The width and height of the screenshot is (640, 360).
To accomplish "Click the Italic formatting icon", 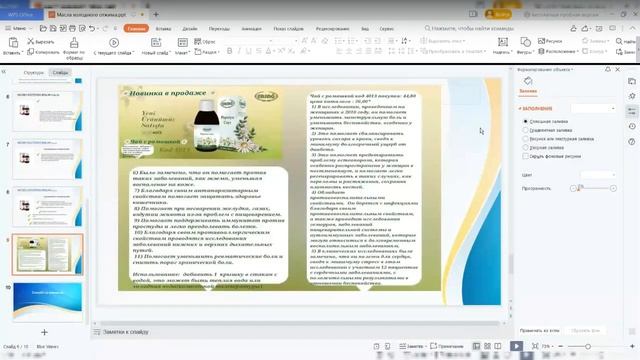I will (239, 51).
